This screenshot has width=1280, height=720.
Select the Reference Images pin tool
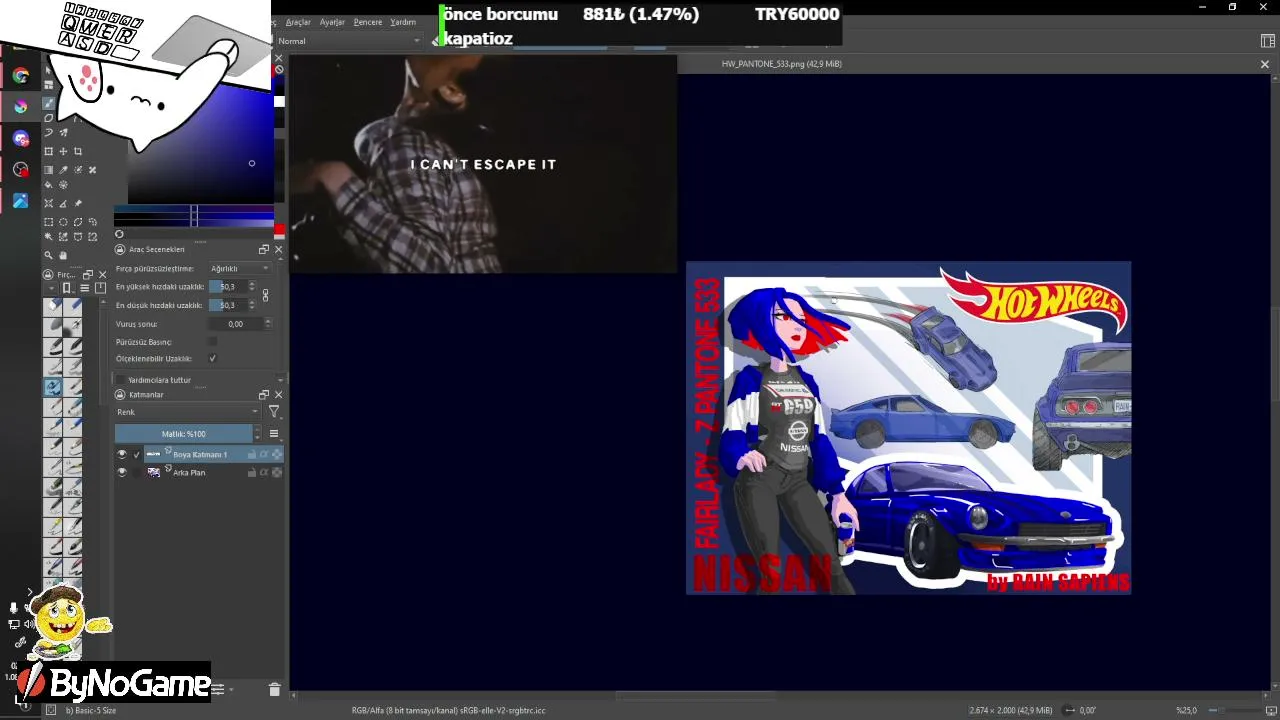[78, 203]
